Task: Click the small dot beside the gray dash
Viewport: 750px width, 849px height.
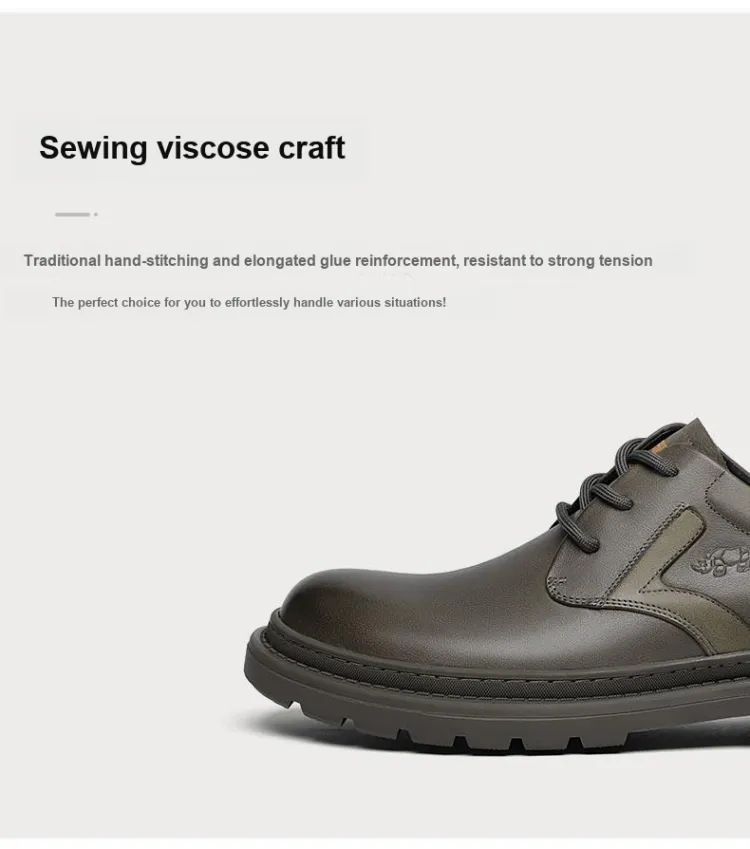Action: (96, 214)
